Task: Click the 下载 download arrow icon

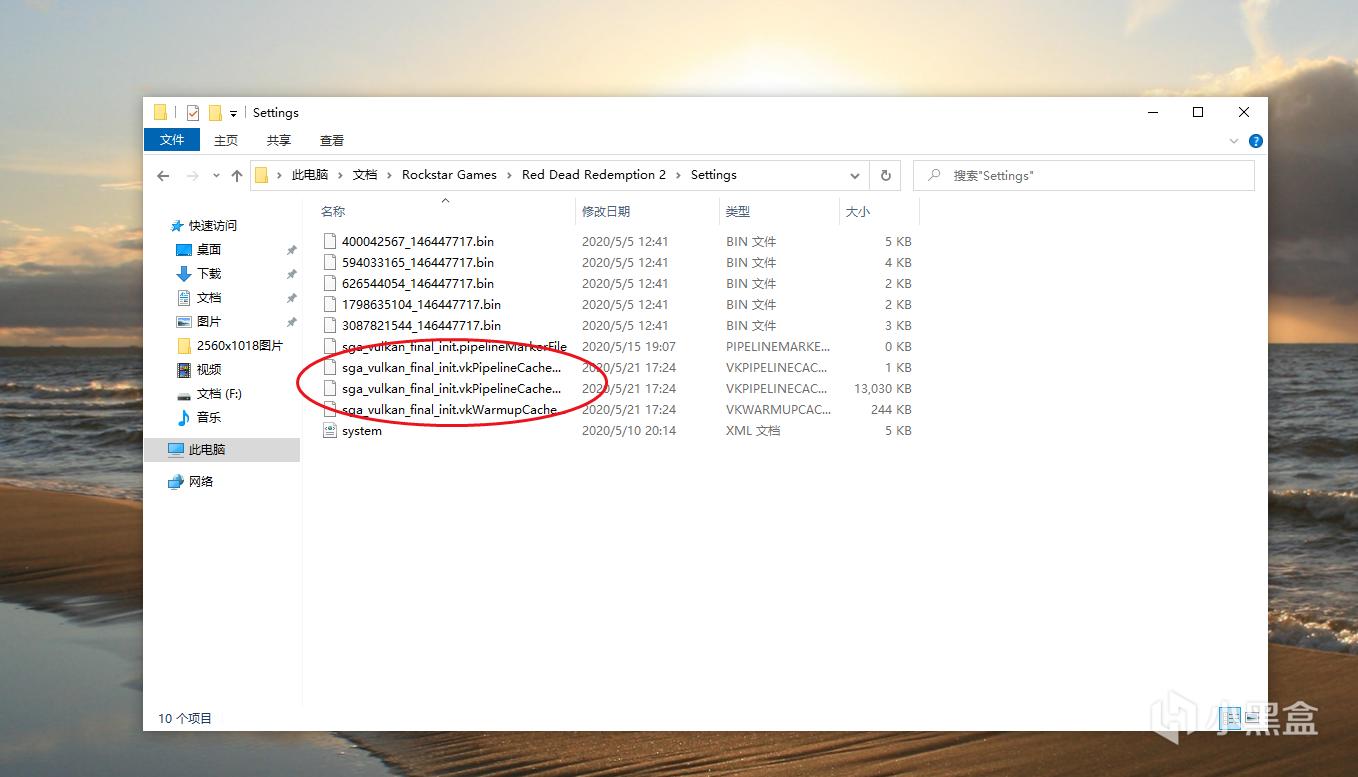Action: 184,274
